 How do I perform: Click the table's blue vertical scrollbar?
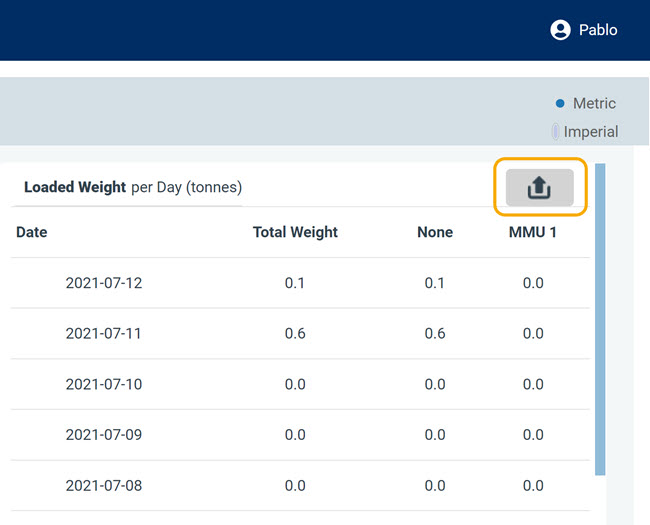(600, 319)
